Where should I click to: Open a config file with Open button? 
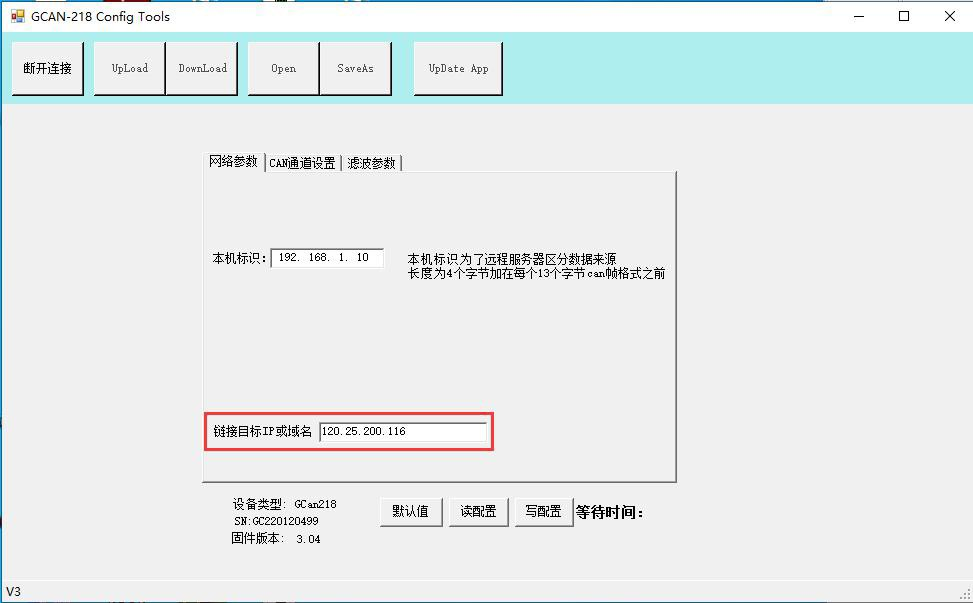click(x=284, y=68)
